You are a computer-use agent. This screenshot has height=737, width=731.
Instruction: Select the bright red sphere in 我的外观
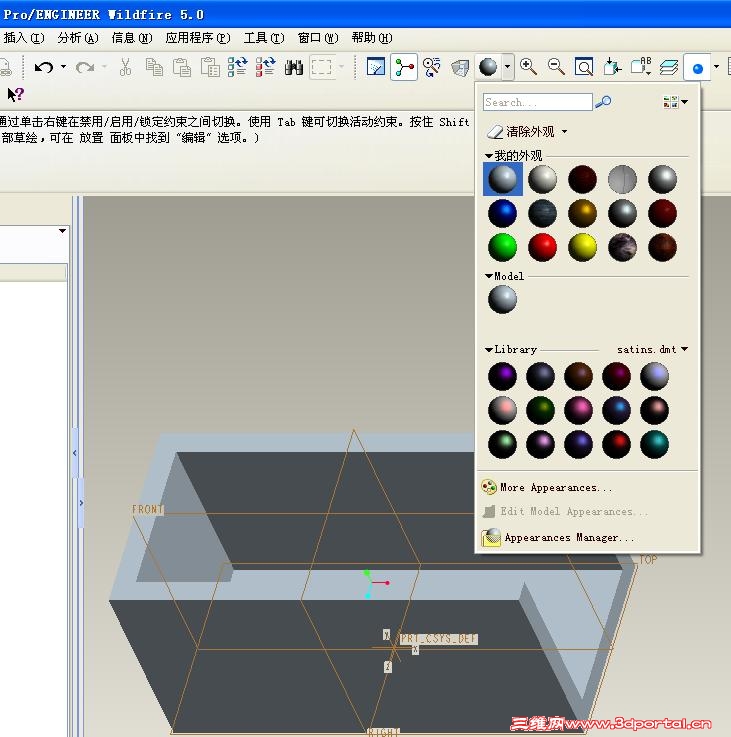[x=542, y=247]
